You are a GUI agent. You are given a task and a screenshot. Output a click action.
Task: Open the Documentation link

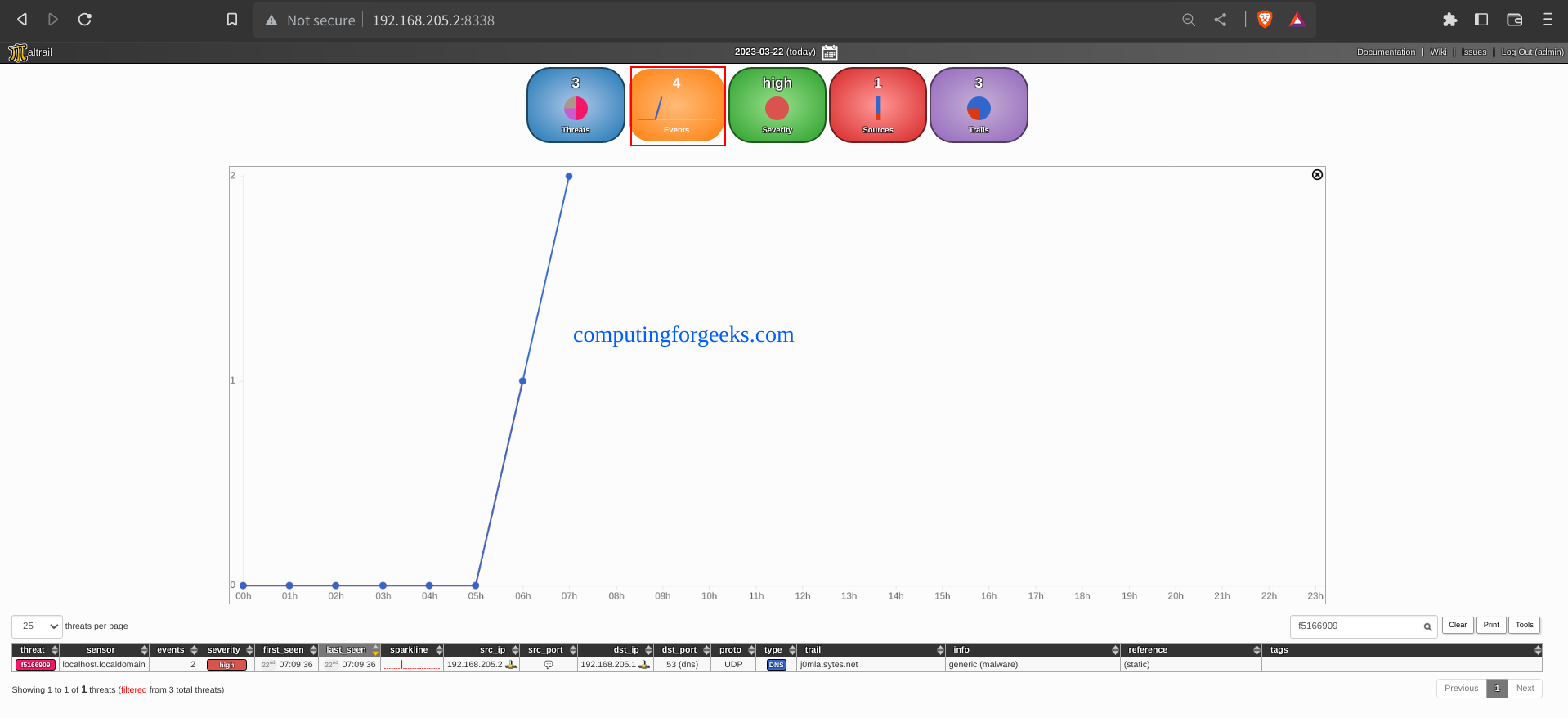tap(1386, 52)
